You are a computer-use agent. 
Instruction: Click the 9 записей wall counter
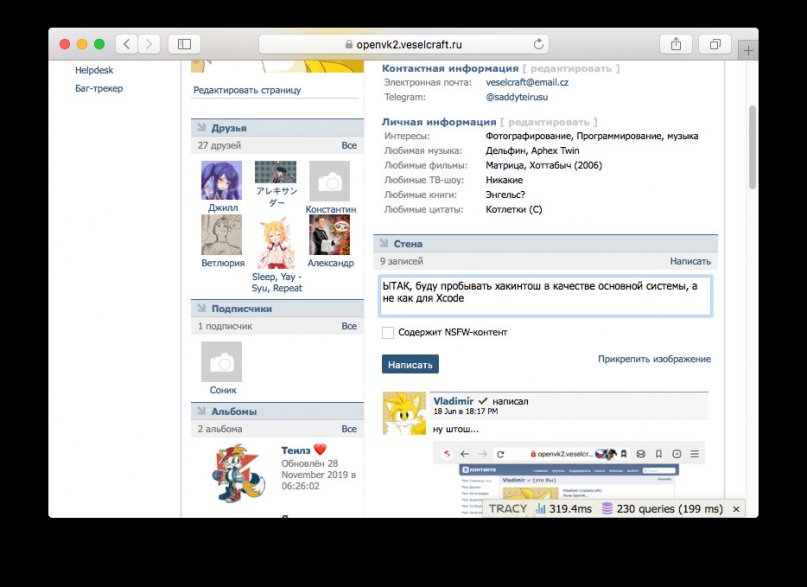click(401, 261)
